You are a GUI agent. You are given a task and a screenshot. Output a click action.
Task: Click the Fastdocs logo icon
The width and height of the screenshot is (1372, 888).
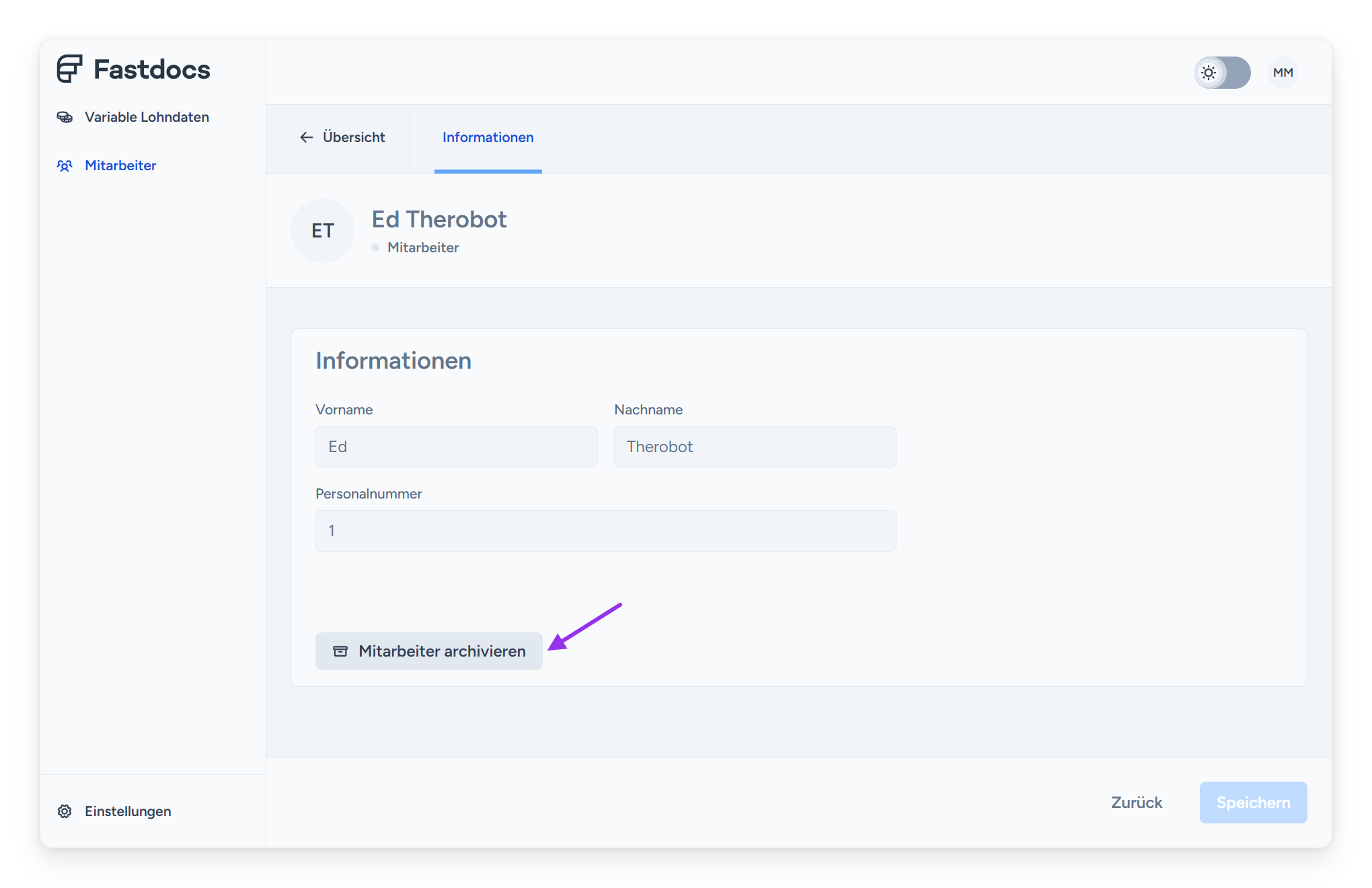(69, 69)
